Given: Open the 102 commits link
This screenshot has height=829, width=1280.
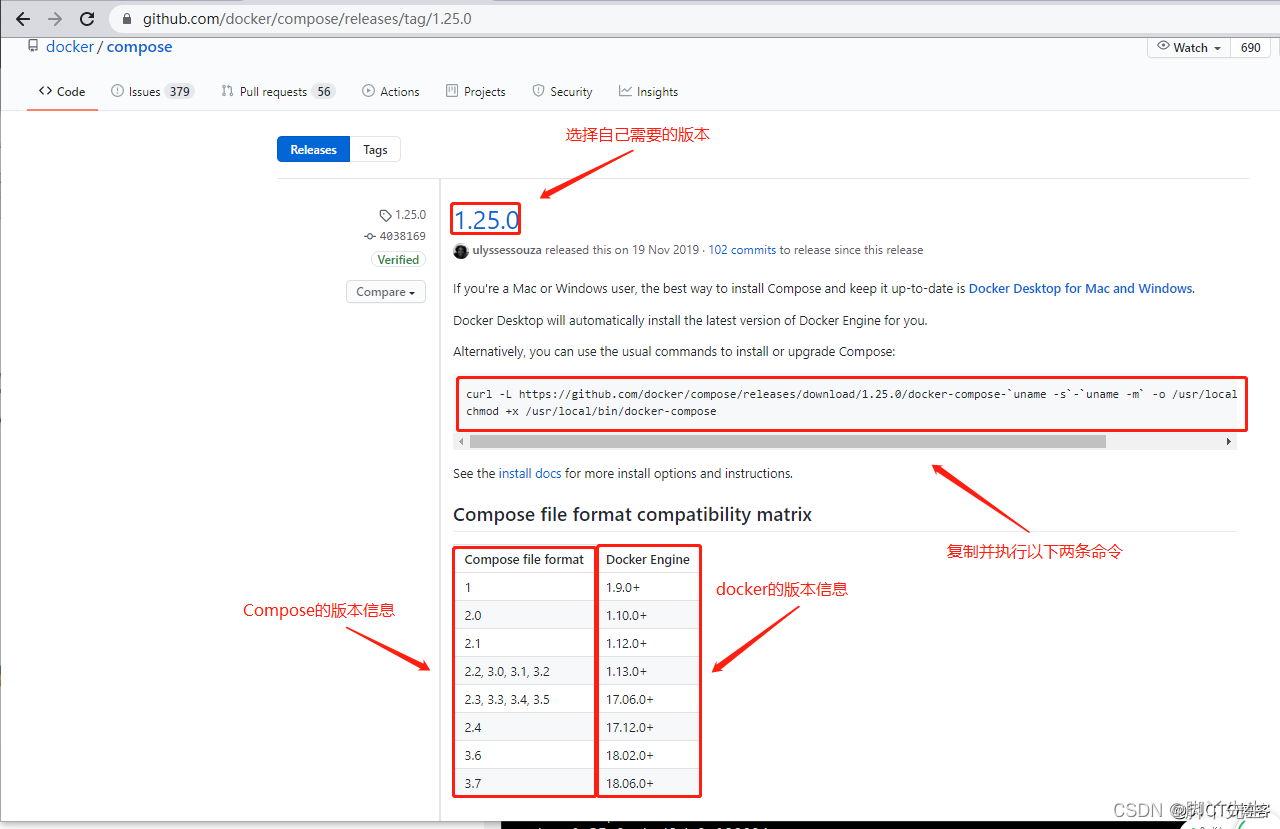Looking at the screenshot, I should point(743,250).
